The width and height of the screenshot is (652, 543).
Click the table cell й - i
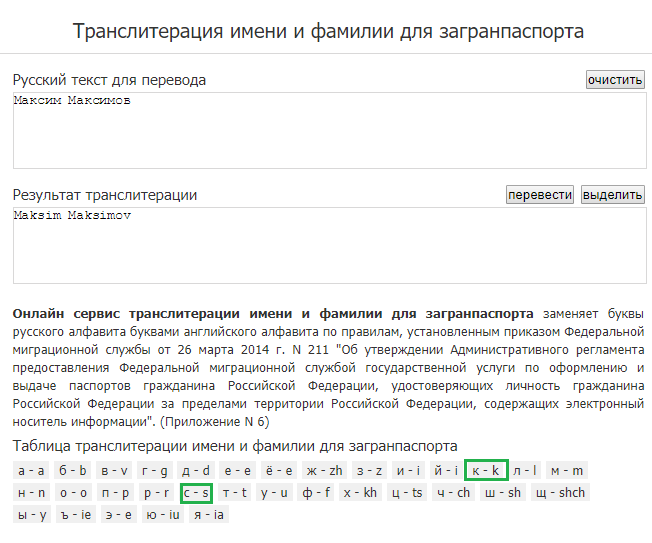point(446,471)
